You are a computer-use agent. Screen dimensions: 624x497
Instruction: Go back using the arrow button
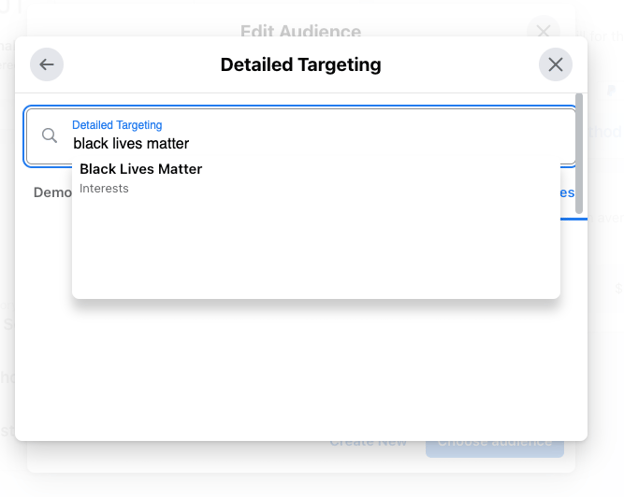click(47, 64)
